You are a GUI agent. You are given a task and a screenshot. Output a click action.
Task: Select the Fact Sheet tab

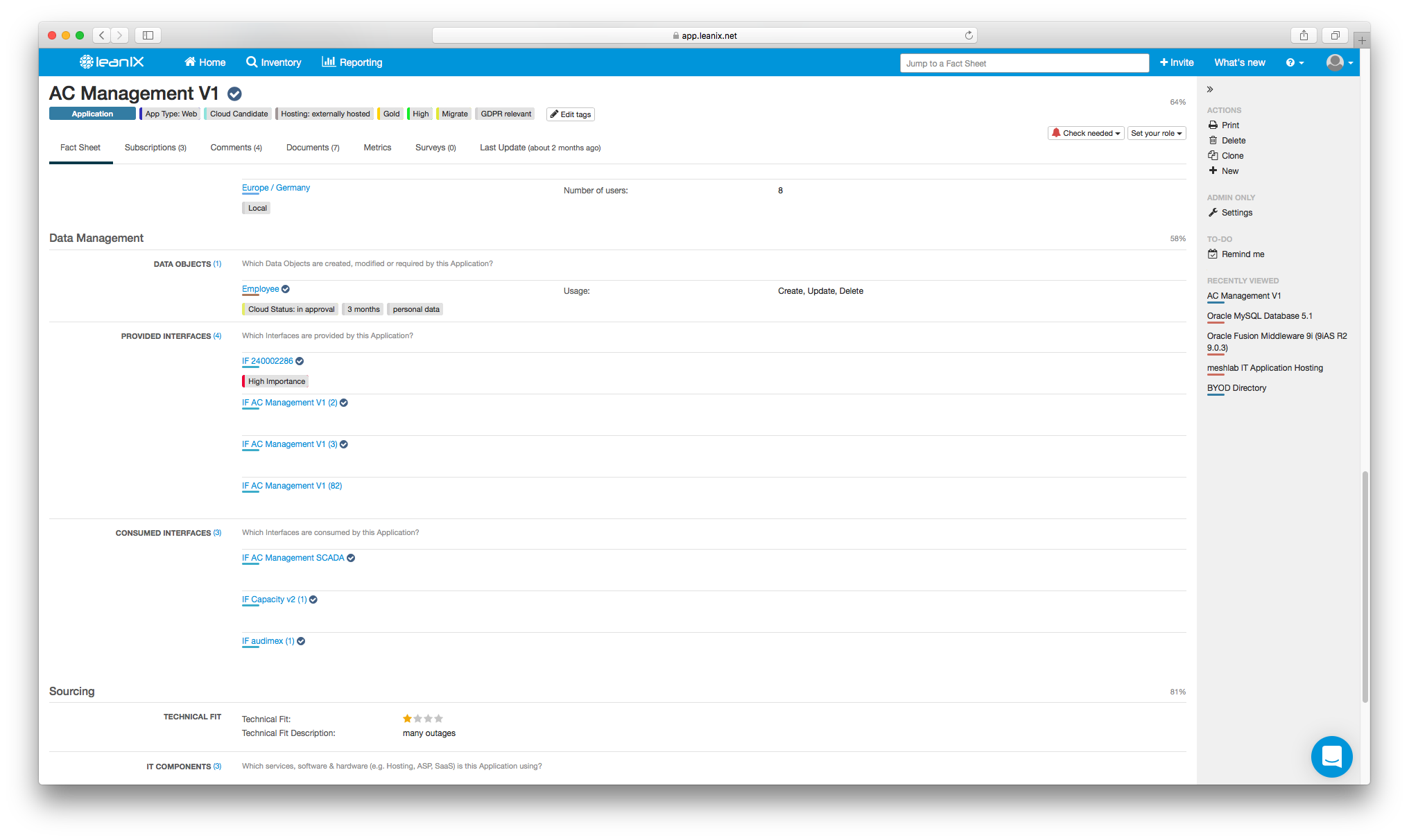point(80,148)
